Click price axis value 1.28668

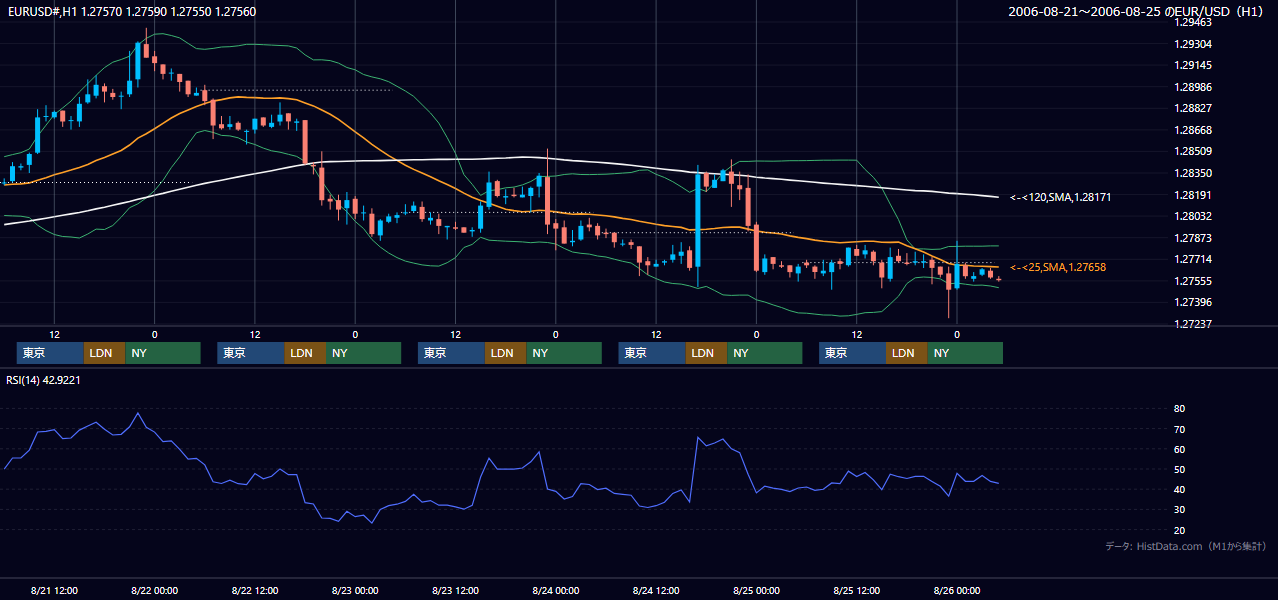pyautogui.click(x=1192, y=130)
